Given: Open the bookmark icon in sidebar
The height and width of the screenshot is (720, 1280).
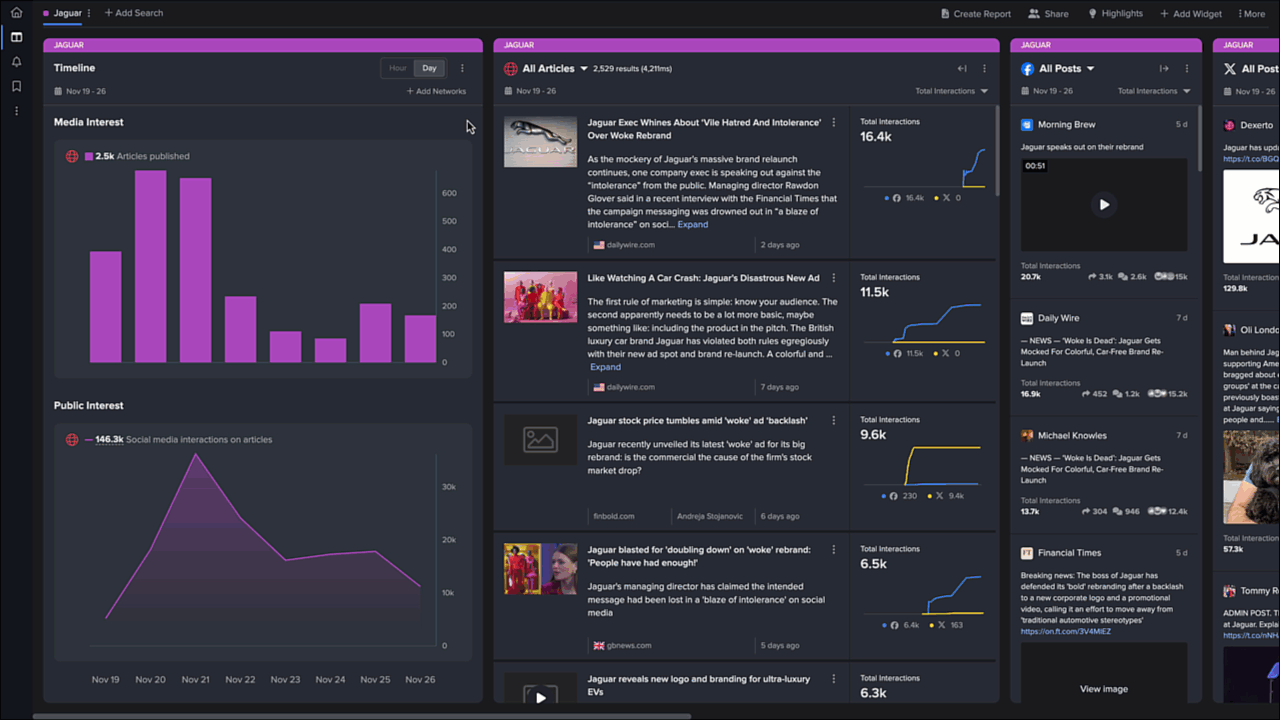Looking at the screenshot, I should point(16,86).
